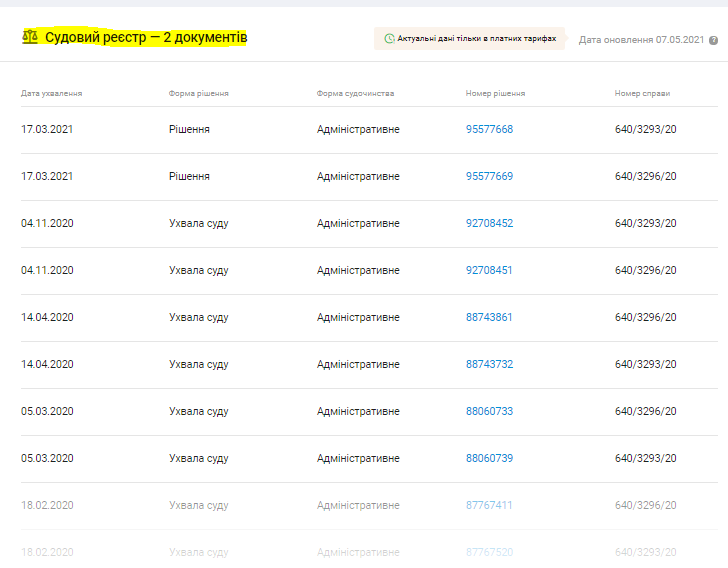Screen dimensions: 728x568
Task: Click the question mark help icon
Action: [x=713, y=40]
